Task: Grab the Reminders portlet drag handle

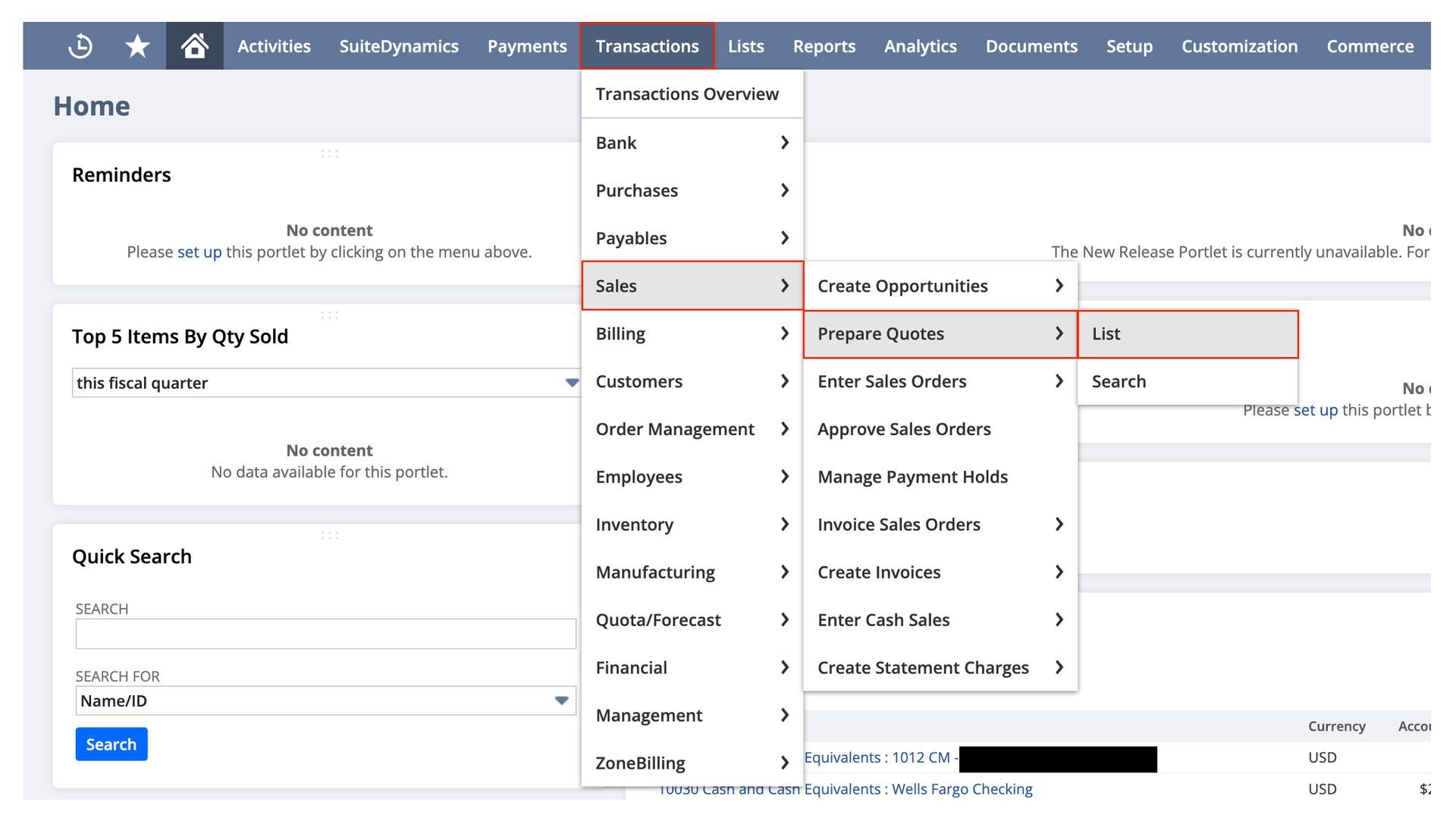Action: coord(329,154)
